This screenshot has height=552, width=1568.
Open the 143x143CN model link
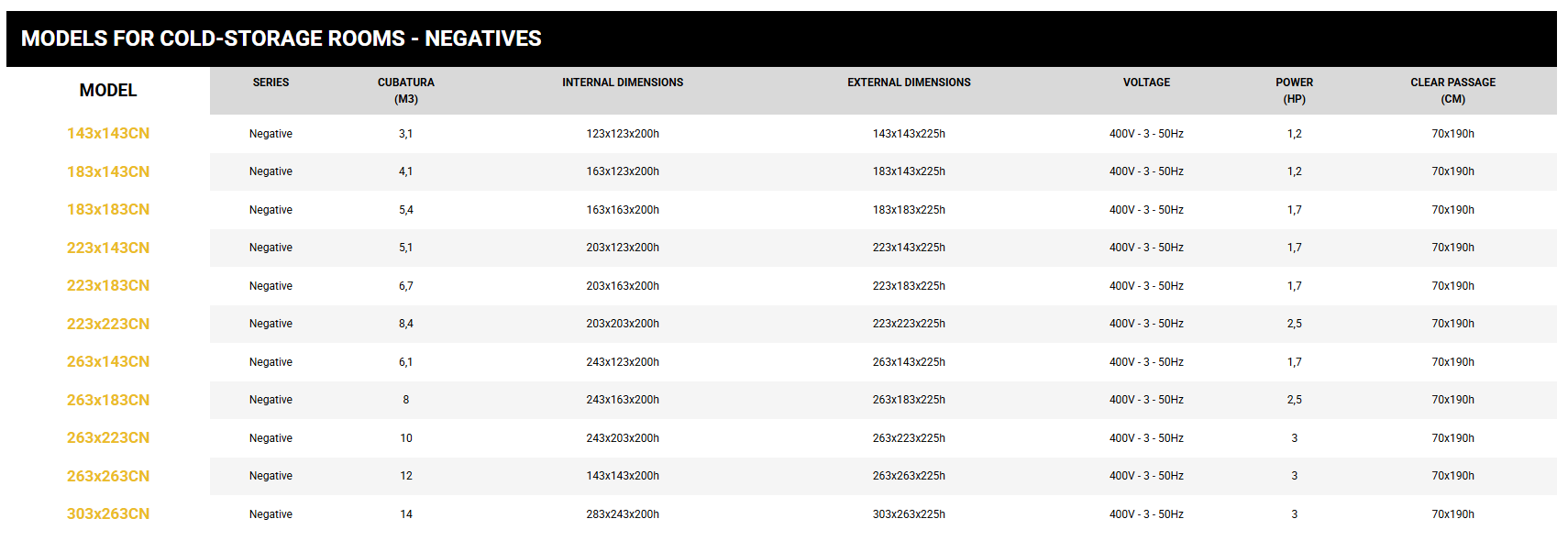click(x=108, y=134)
